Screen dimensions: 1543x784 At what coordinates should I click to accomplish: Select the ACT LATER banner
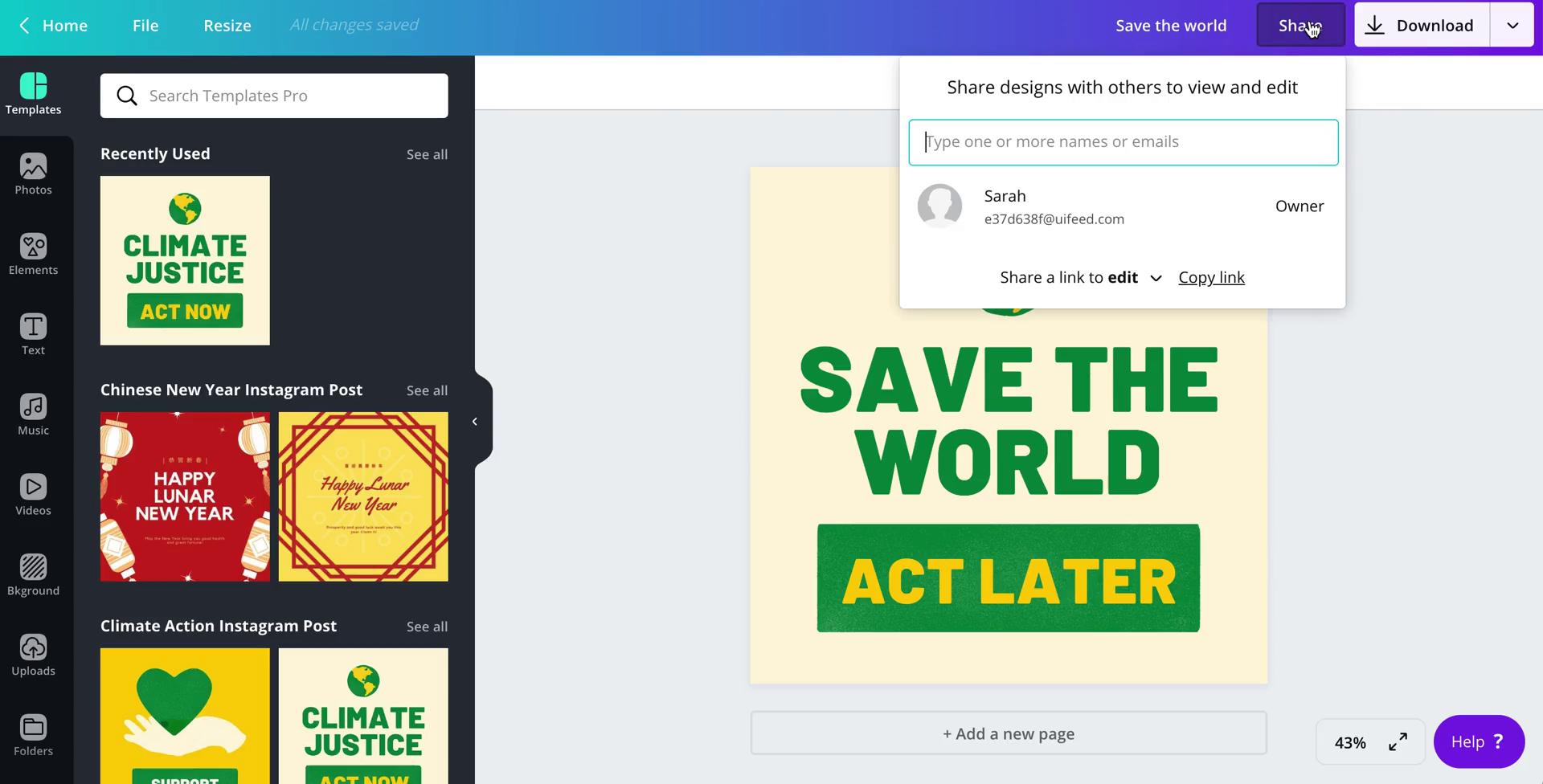1009,578
